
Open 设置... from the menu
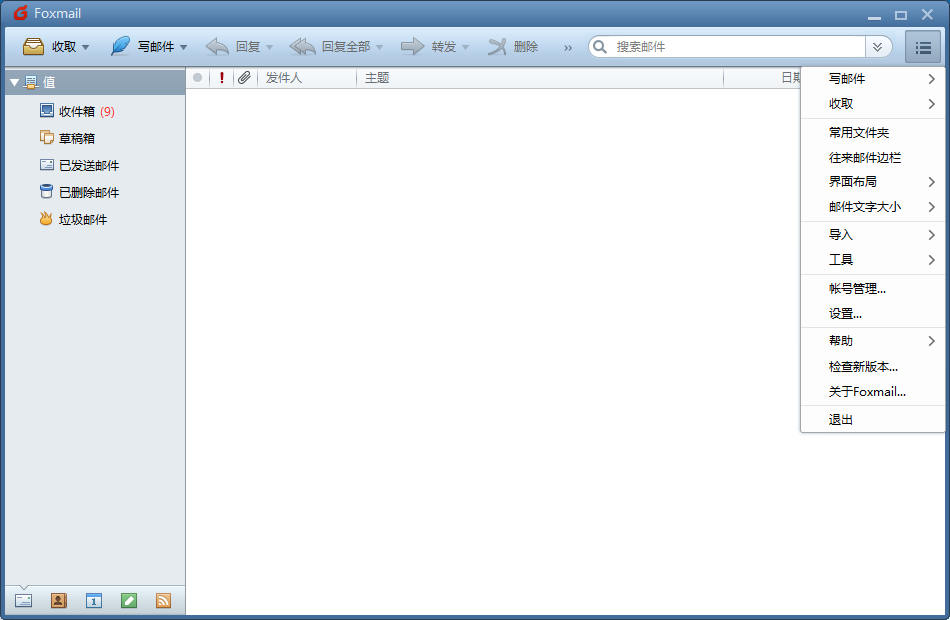[872, 314]
